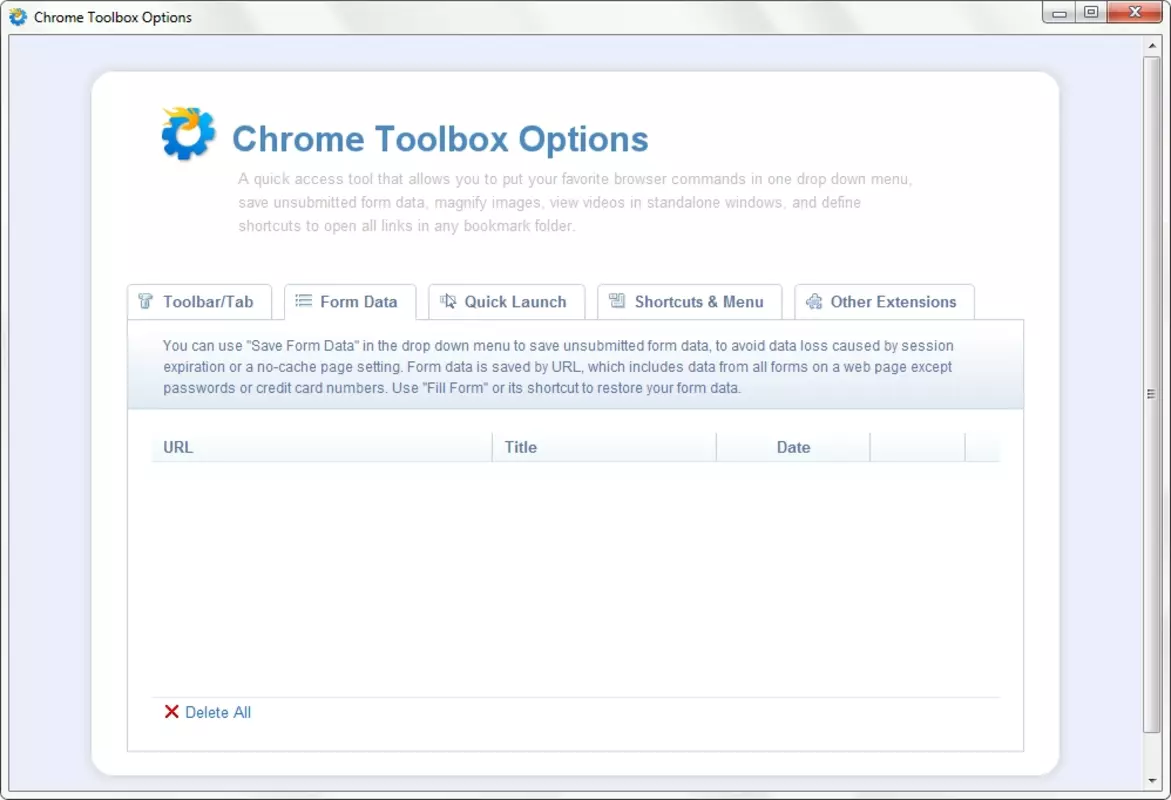Click the title bar app icon
The height and width of the screenshot is (800, 1171).
(x=18, y=16)
